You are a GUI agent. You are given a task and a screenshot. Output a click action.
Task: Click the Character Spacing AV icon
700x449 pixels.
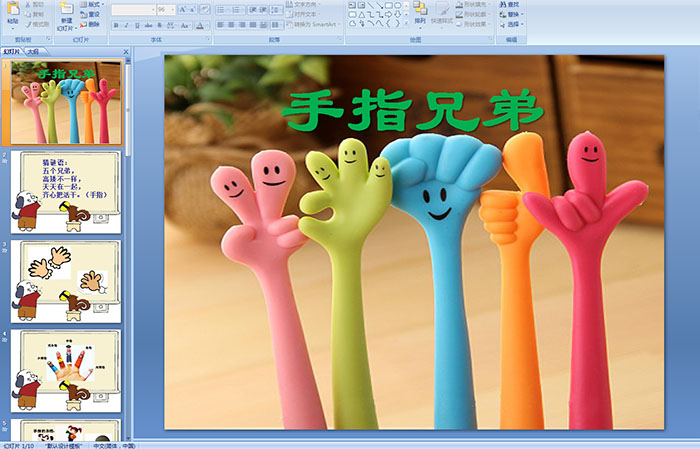click(x=171, y=25)
